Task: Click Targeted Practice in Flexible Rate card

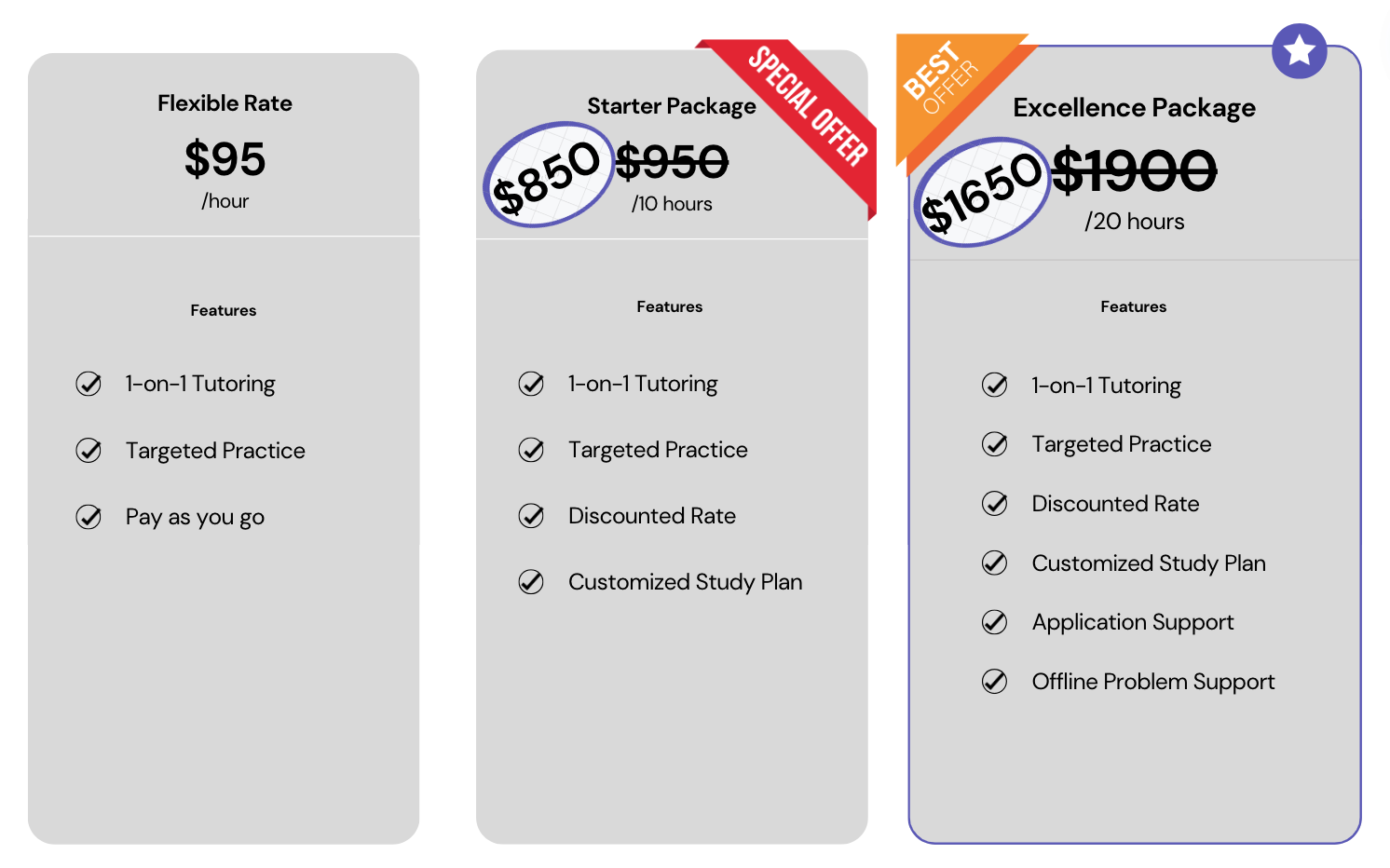Action: (215, 451)
